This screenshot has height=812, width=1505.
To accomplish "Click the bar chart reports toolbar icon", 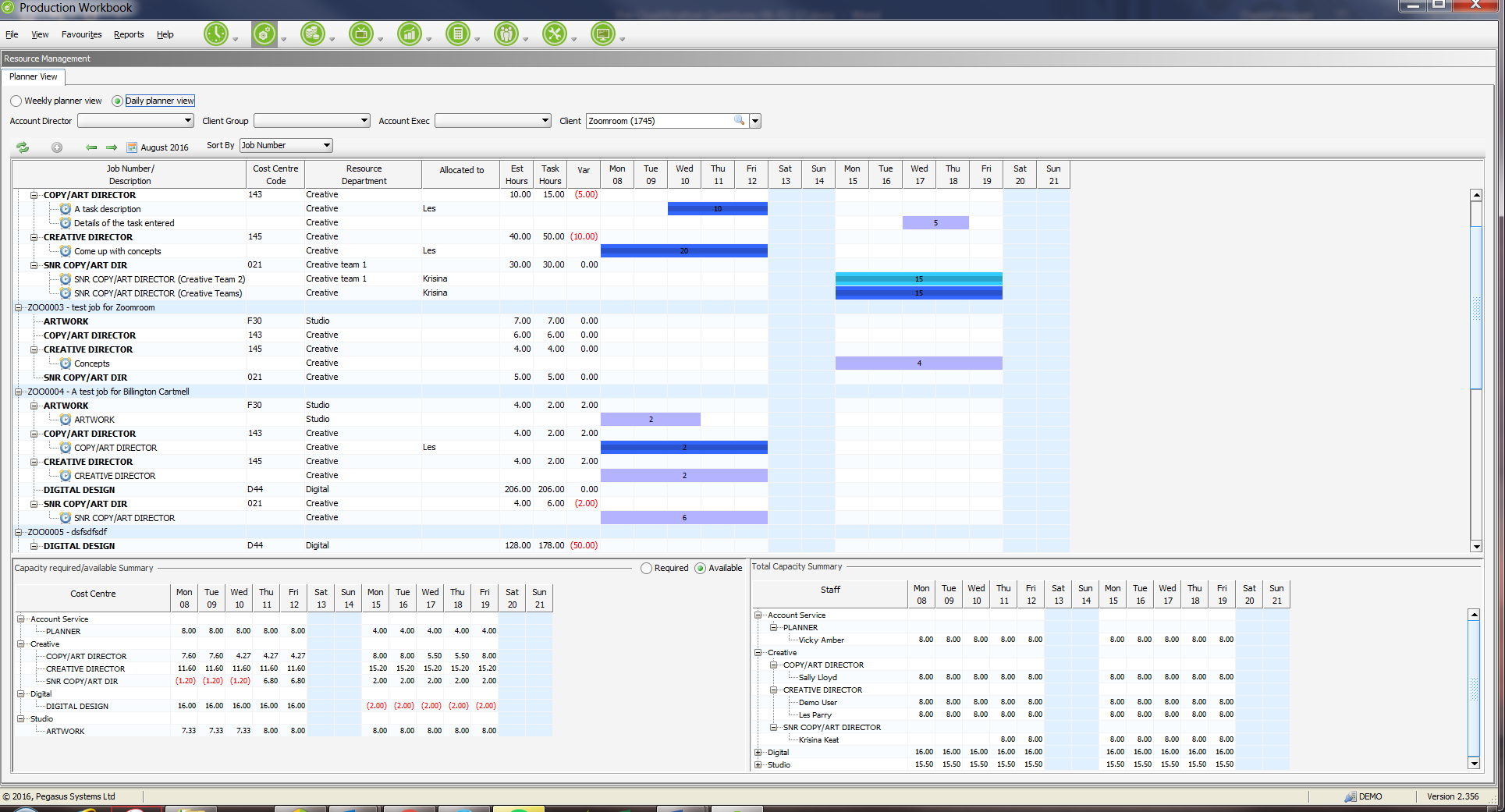I will click(410, 34).
